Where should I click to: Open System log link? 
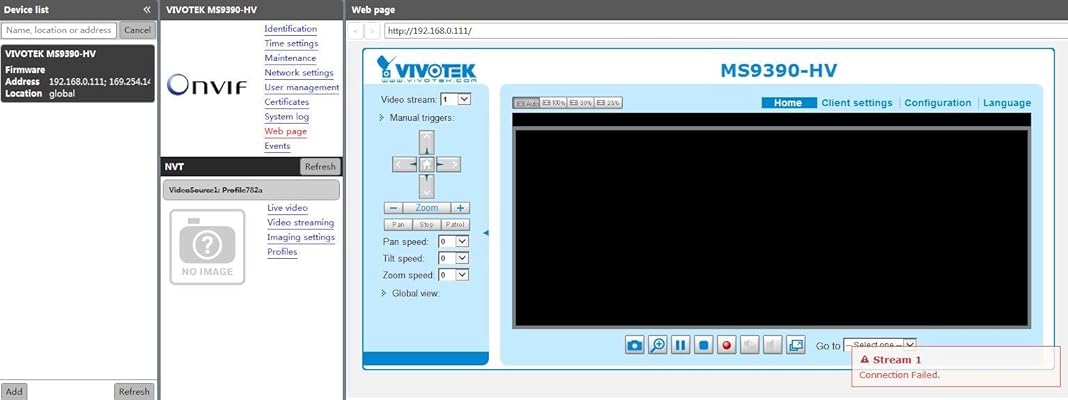[287, 117]
